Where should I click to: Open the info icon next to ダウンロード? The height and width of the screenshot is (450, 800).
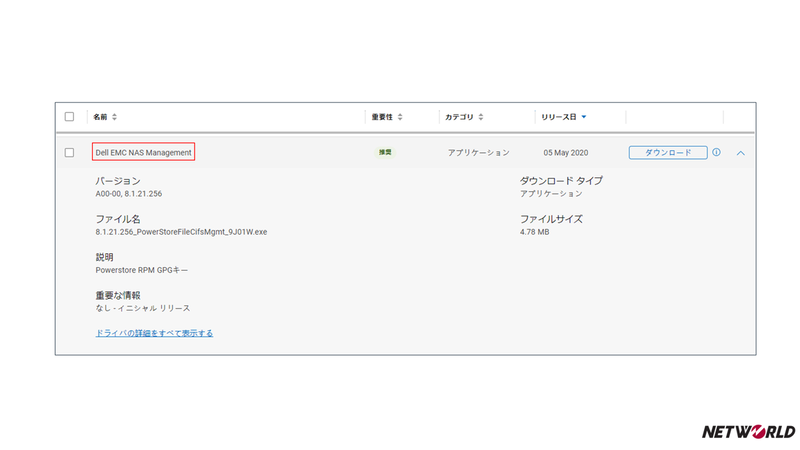(716, 152)
